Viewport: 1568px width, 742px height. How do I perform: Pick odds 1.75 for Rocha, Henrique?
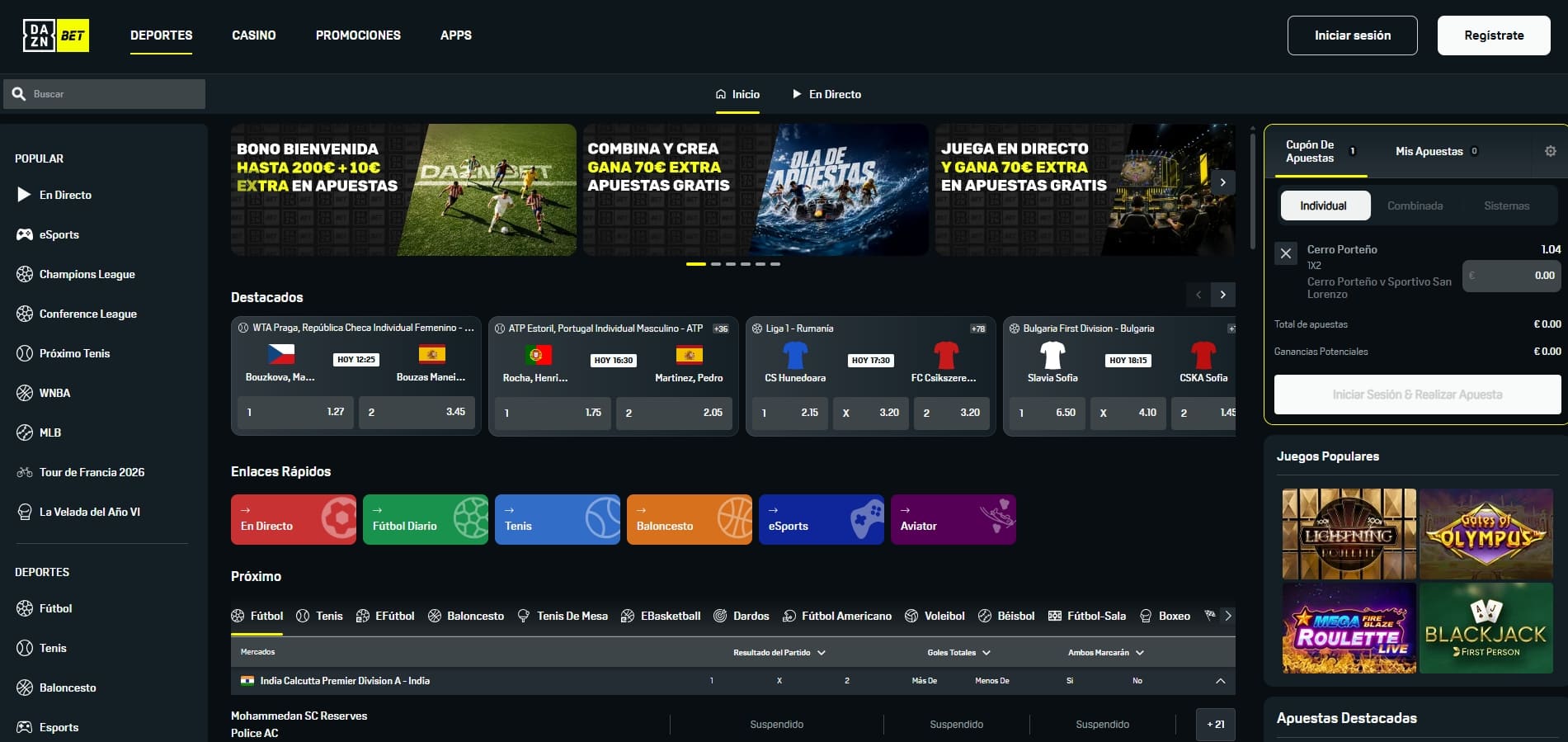[x=553, y=413]
